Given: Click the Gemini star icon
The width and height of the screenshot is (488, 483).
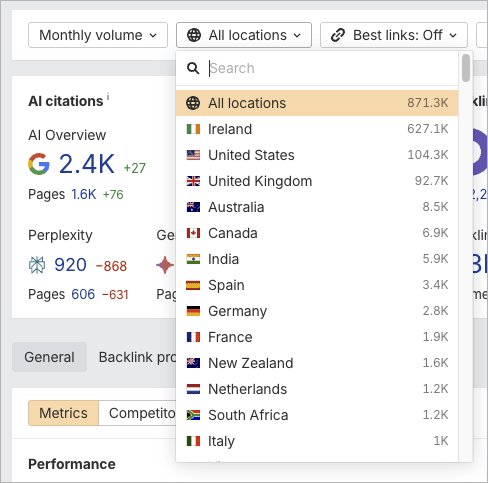Looking at the screenshot, I should (165, 265).
